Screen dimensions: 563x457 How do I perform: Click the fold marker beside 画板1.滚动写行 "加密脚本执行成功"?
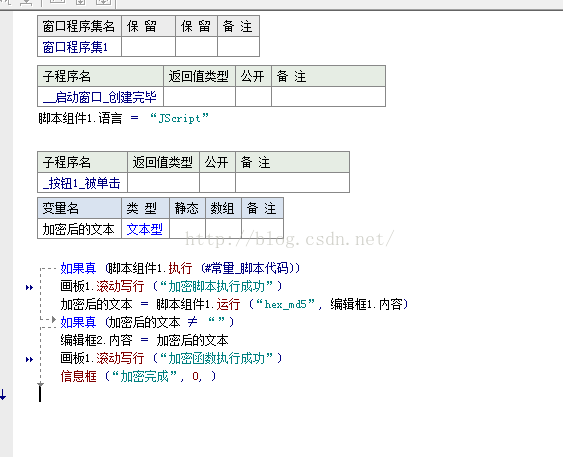coord(29,287)
